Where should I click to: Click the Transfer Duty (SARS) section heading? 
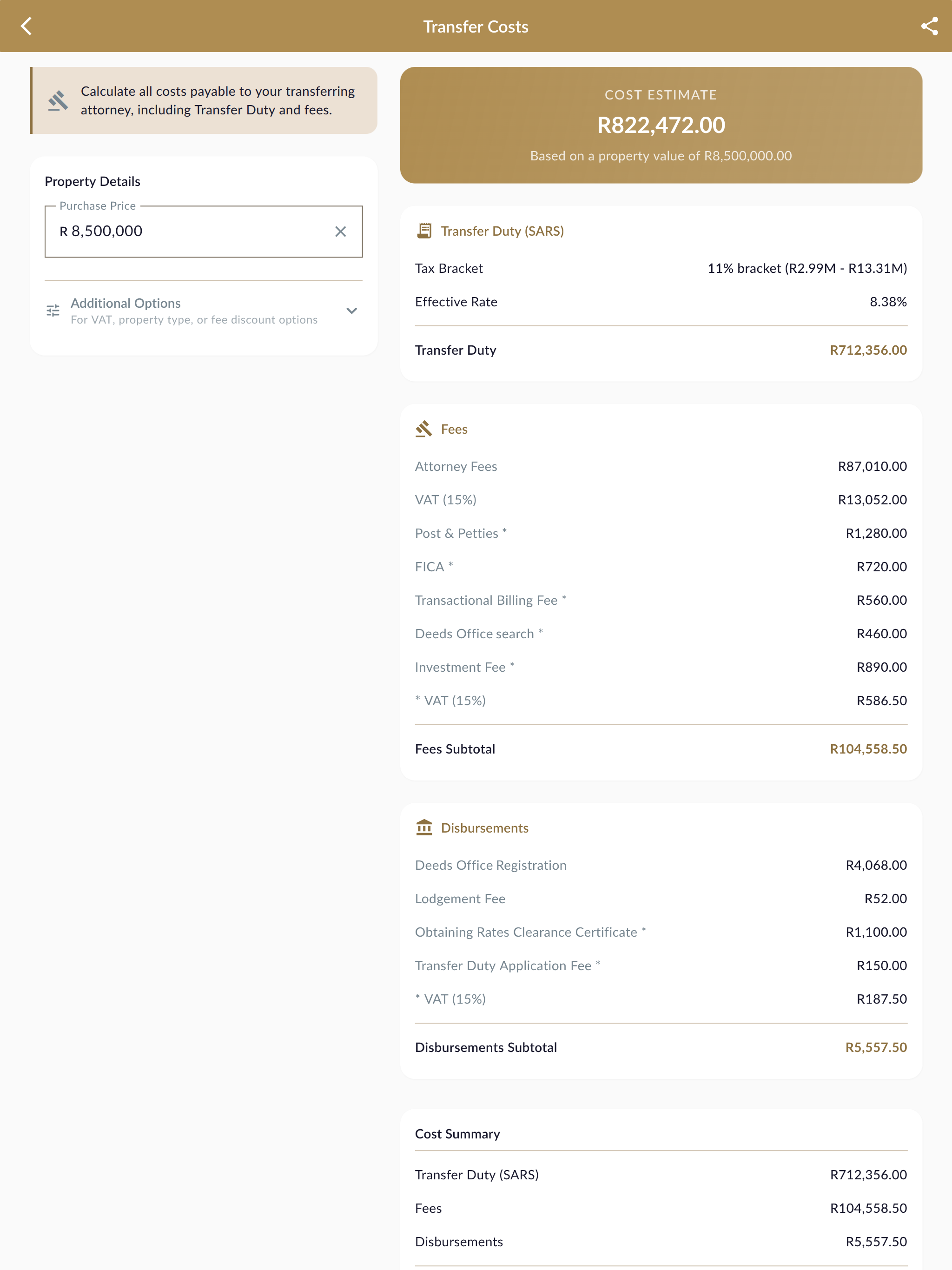(502, 231)
